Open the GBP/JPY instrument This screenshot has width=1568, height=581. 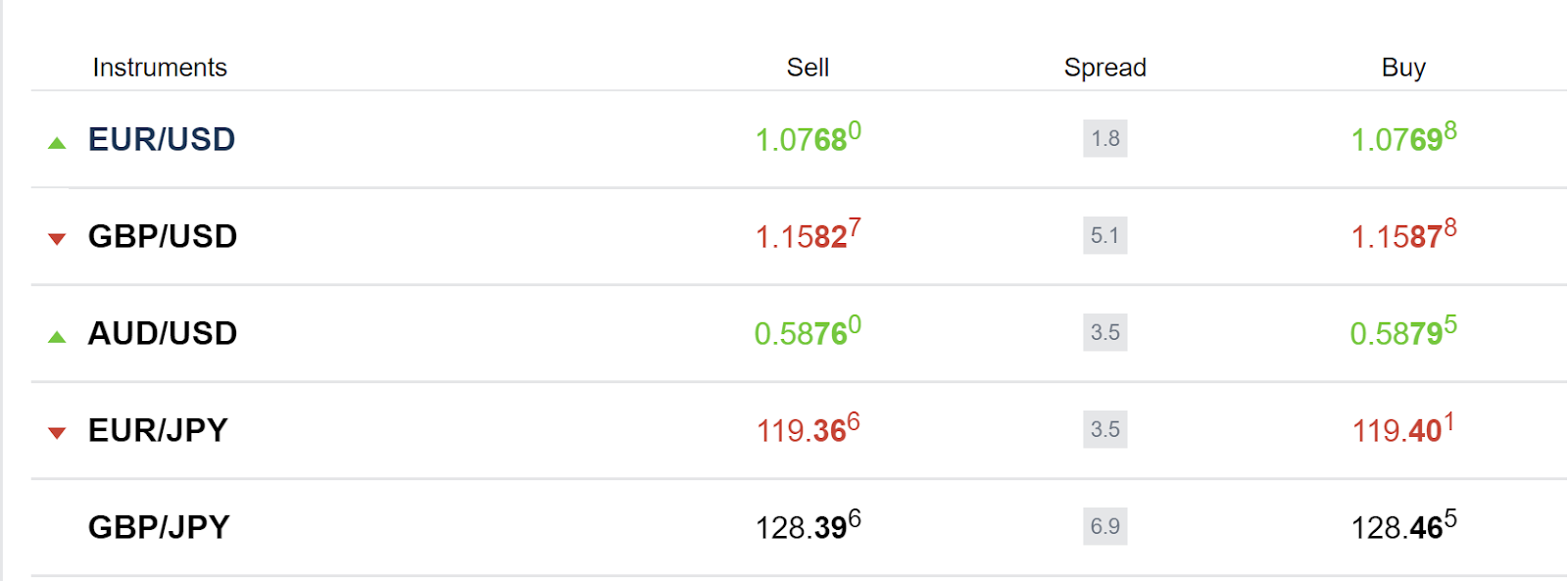(159, 527)
